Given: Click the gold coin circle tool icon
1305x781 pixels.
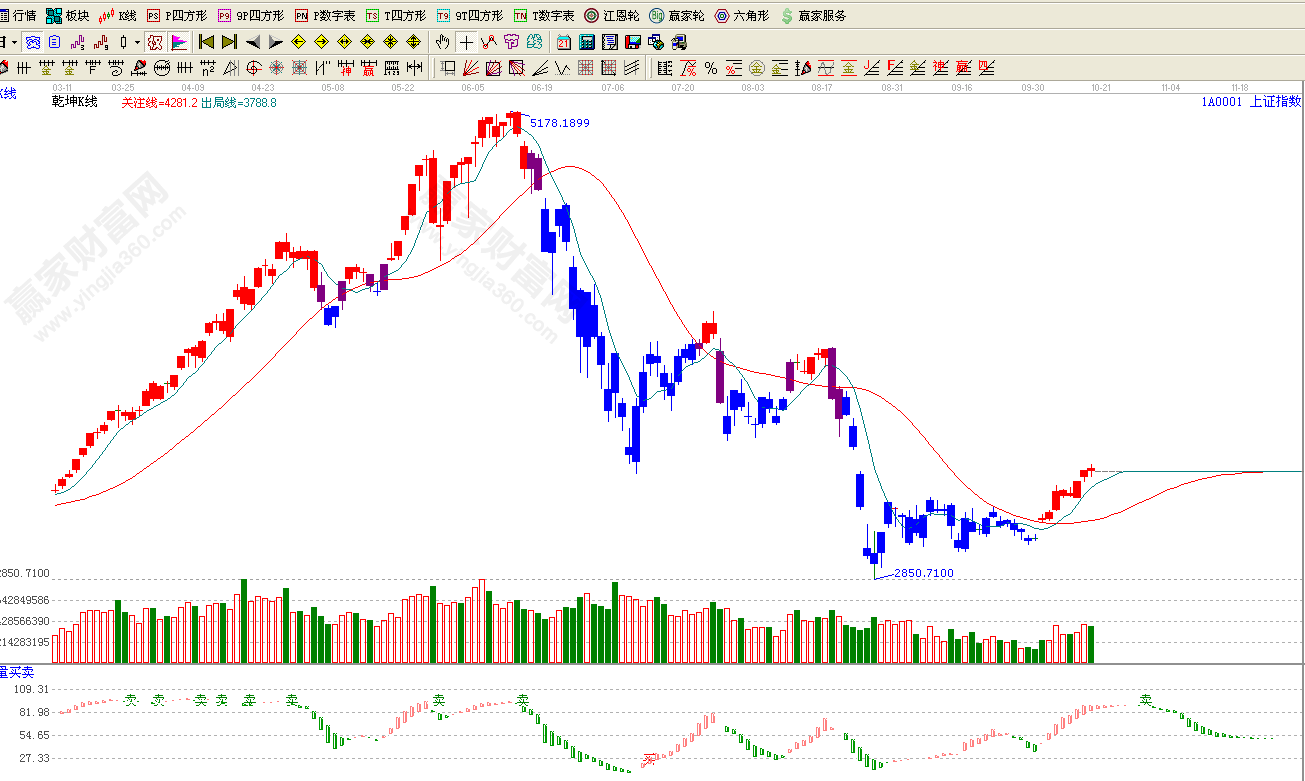Looking at the screenshot, I should tap(756, 68).
